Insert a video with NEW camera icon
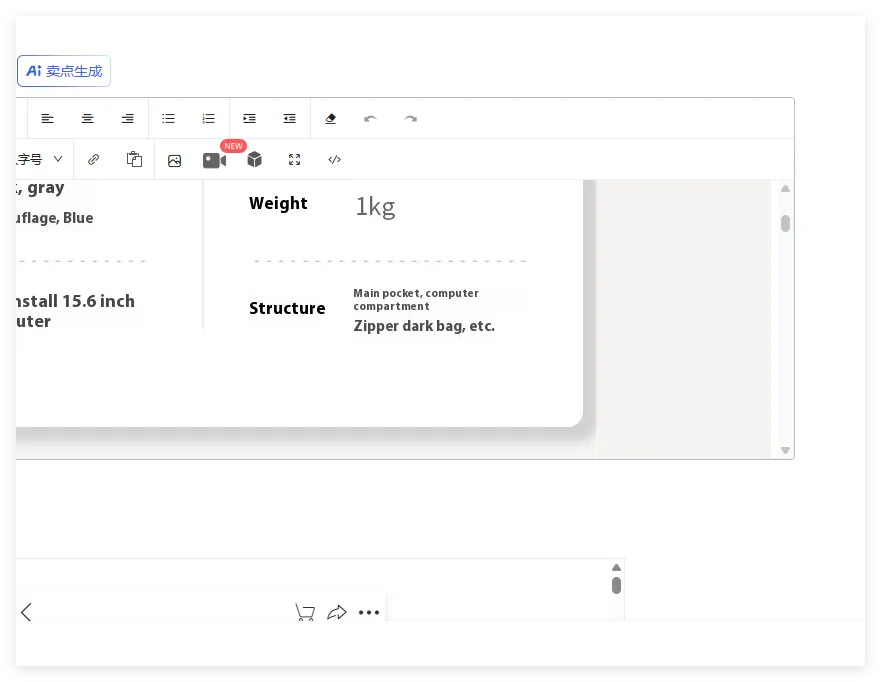Image resolution: width=881 pixels, height=682 pixels. pos(215,161)
